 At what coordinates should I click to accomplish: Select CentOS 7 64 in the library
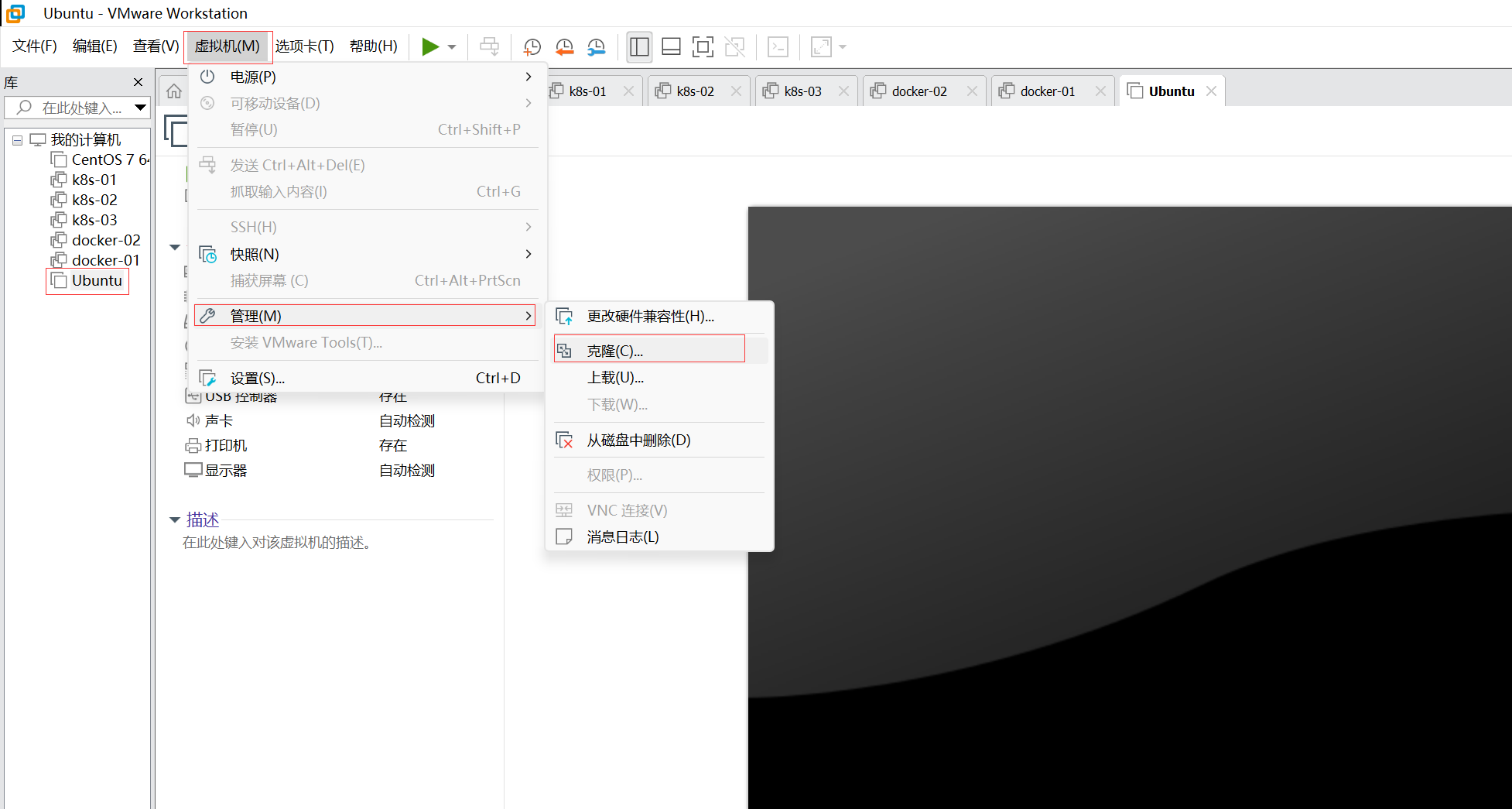(x=101, y=159)
